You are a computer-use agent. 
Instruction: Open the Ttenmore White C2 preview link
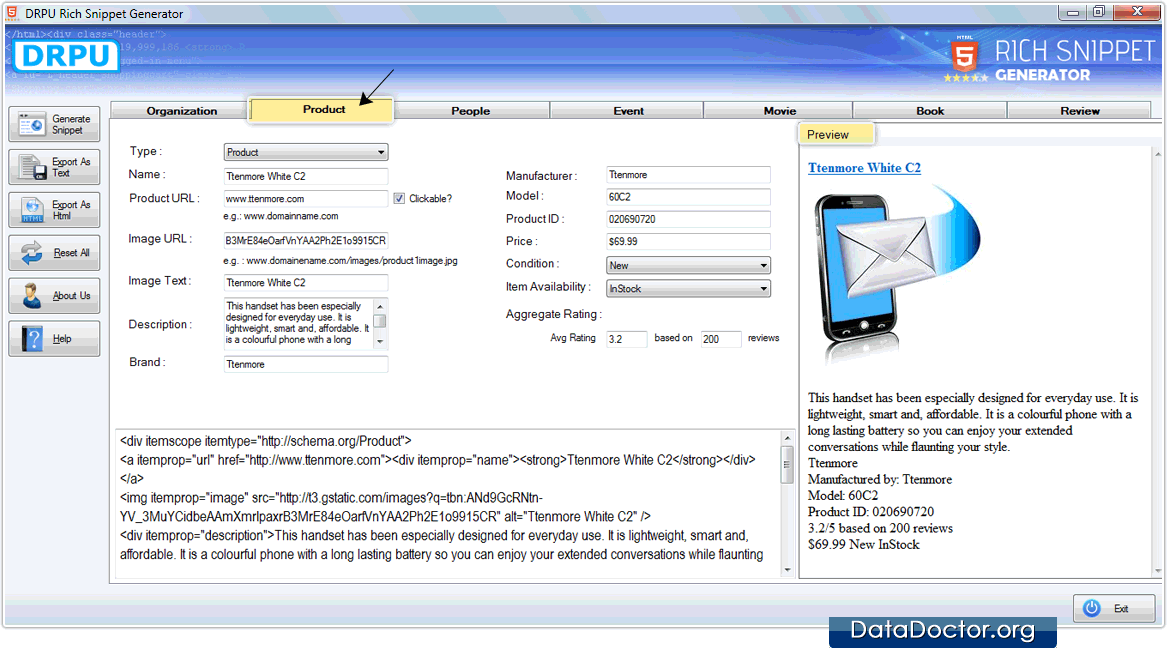click(x=864, y=168)
